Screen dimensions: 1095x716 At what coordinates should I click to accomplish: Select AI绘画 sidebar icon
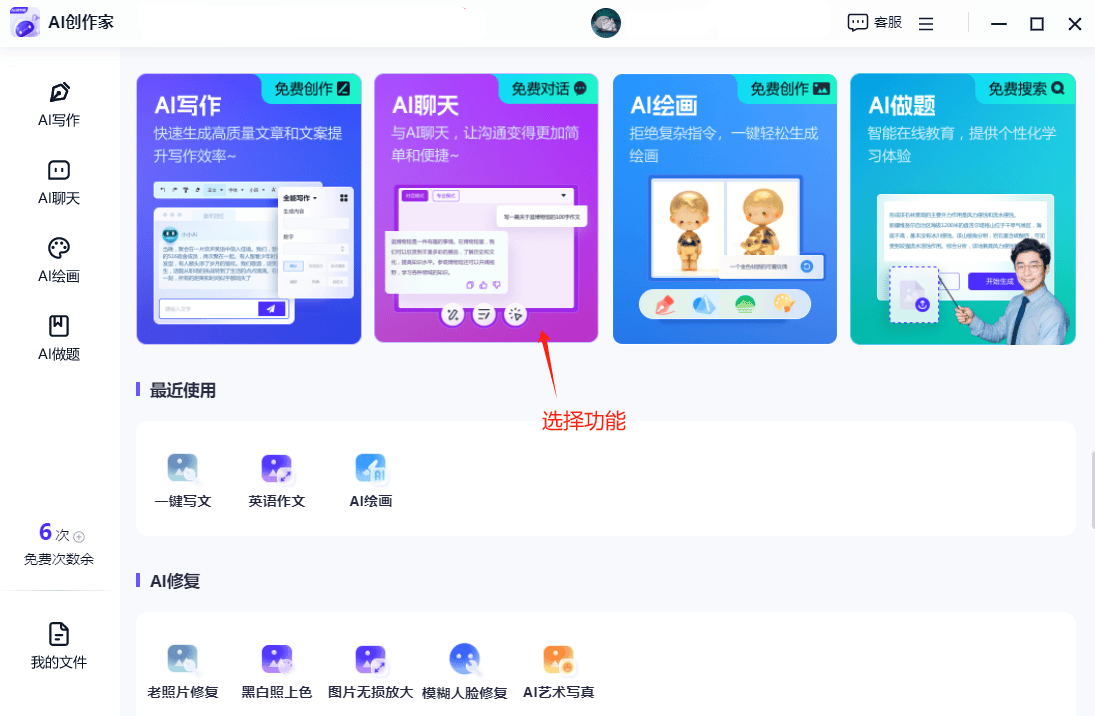pos(59,259)
